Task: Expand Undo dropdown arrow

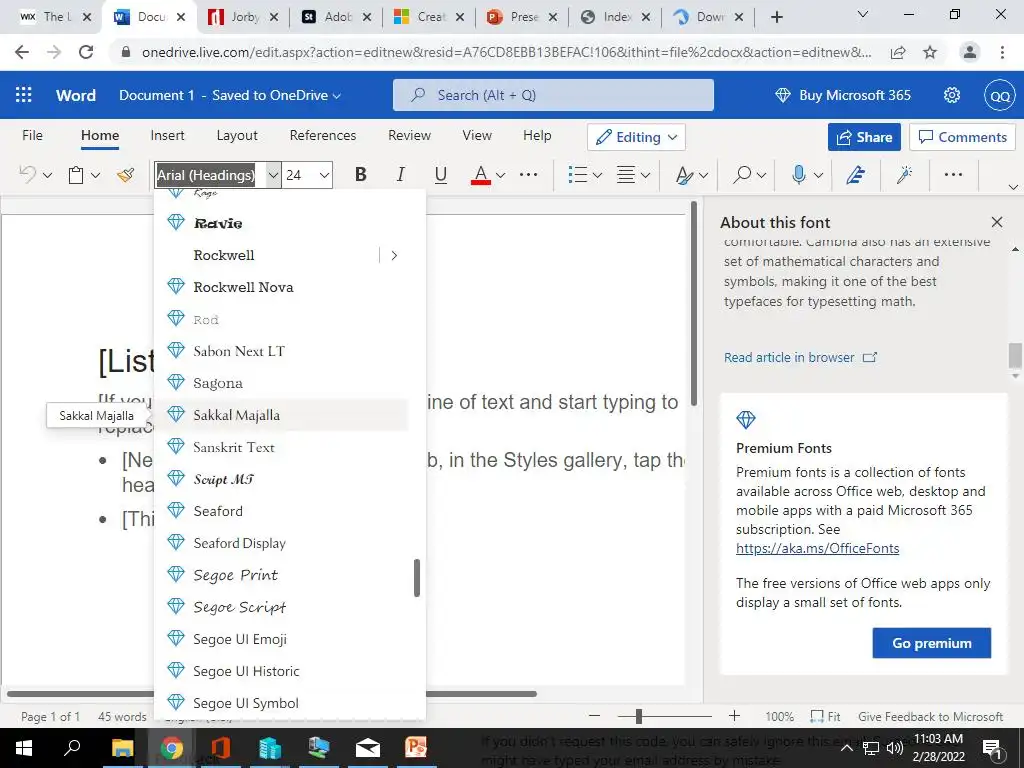Action: [47, 175]
